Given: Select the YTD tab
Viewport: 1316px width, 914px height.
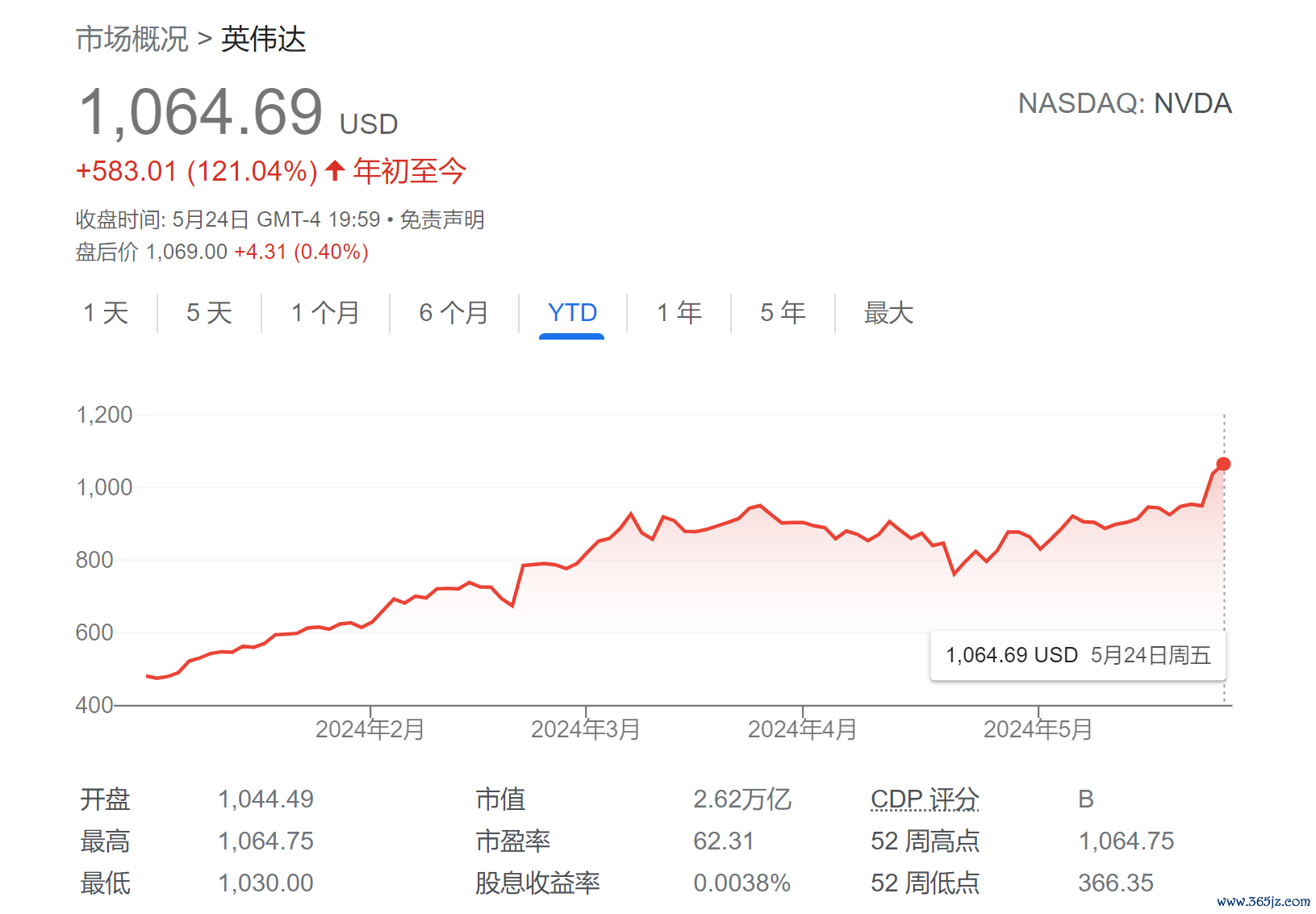Looking at the screenshot, I should point(572,312).
